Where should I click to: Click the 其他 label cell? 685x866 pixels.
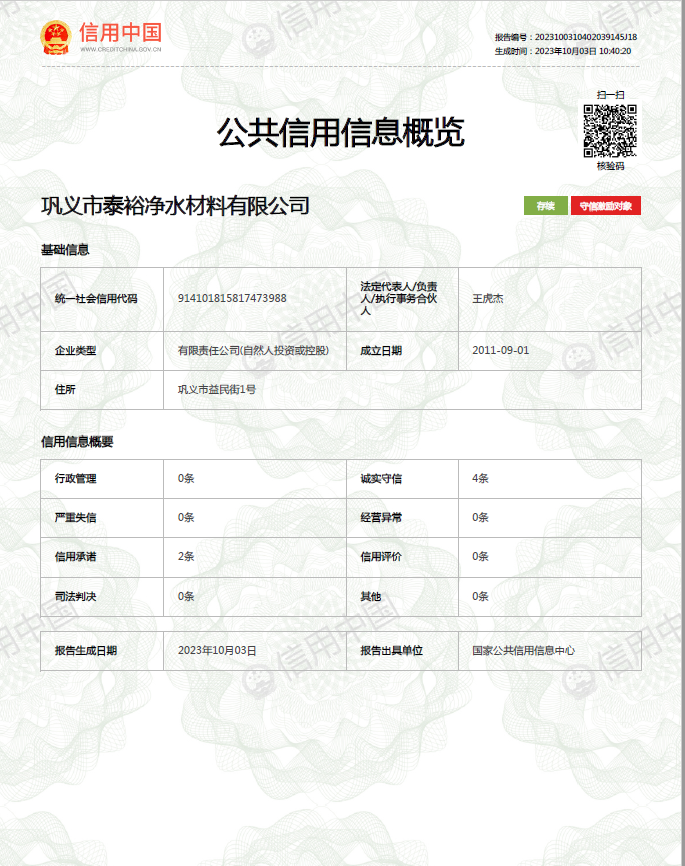(x=402, y=597)
